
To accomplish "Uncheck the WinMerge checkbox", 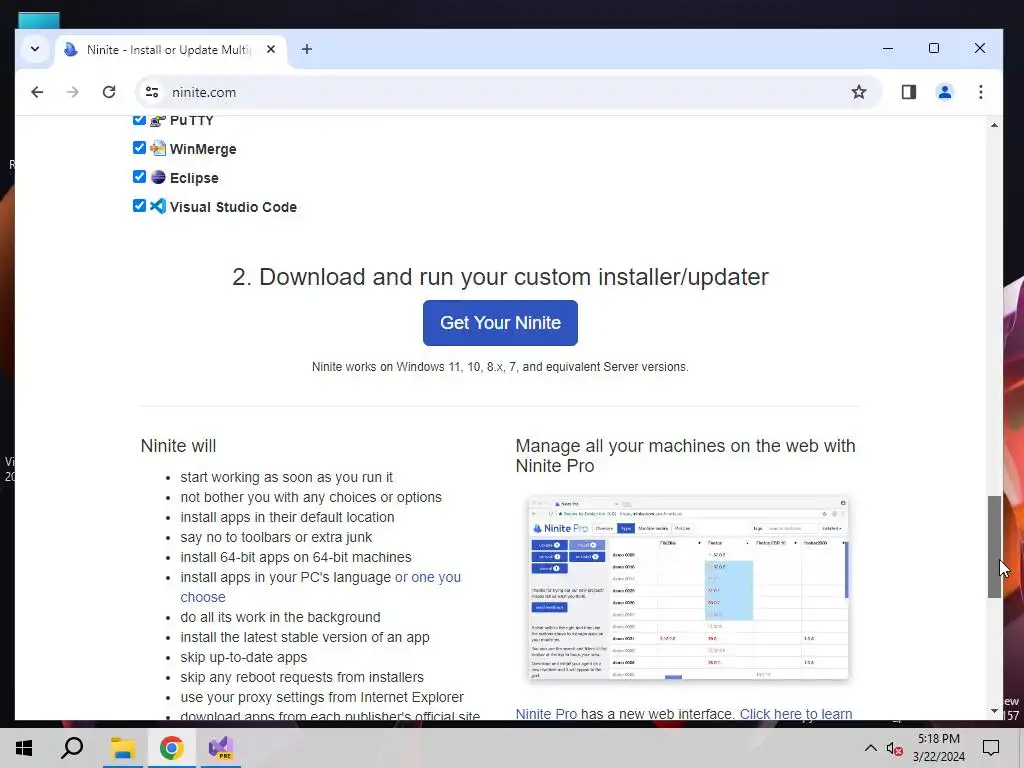I will click(139, 148).
